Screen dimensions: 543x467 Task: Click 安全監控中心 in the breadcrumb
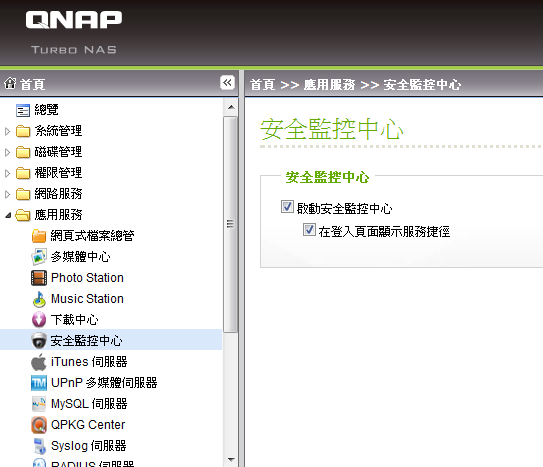[x=422, y=85]
